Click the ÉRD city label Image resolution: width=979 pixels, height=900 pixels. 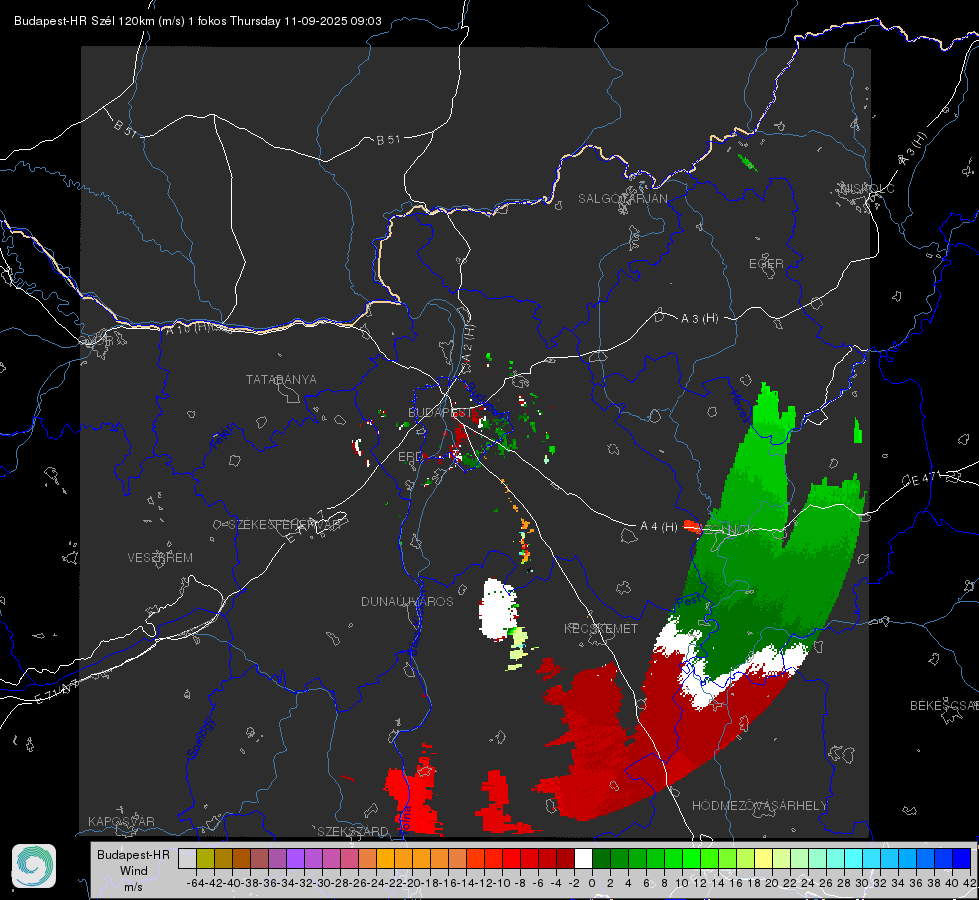pyautogui.click(x=410, y=457)
